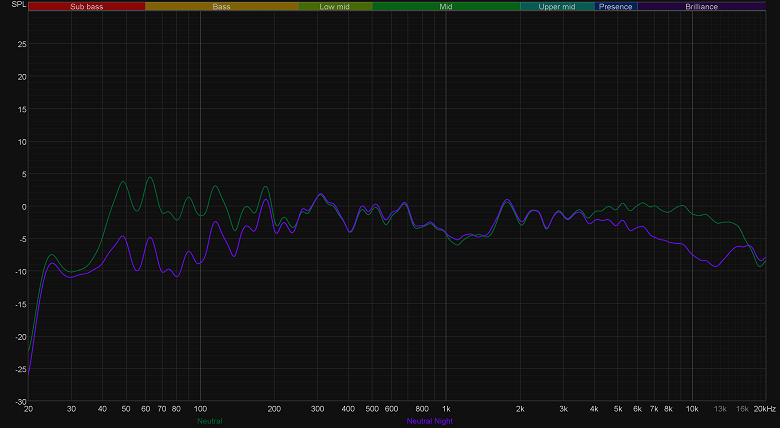Click the 10 value on SPL axis
The width and height of the screenshot is (780, 428).
(22, 142)
